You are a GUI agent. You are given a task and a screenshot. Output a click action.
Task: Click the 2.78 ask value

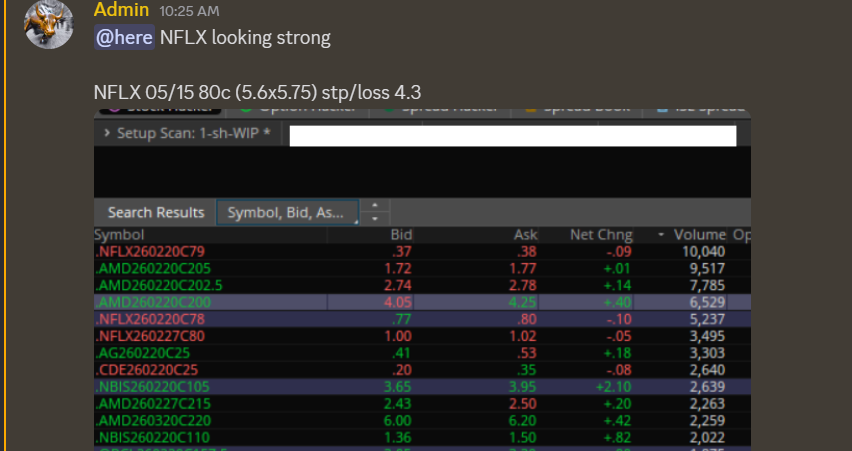(523, 285)
